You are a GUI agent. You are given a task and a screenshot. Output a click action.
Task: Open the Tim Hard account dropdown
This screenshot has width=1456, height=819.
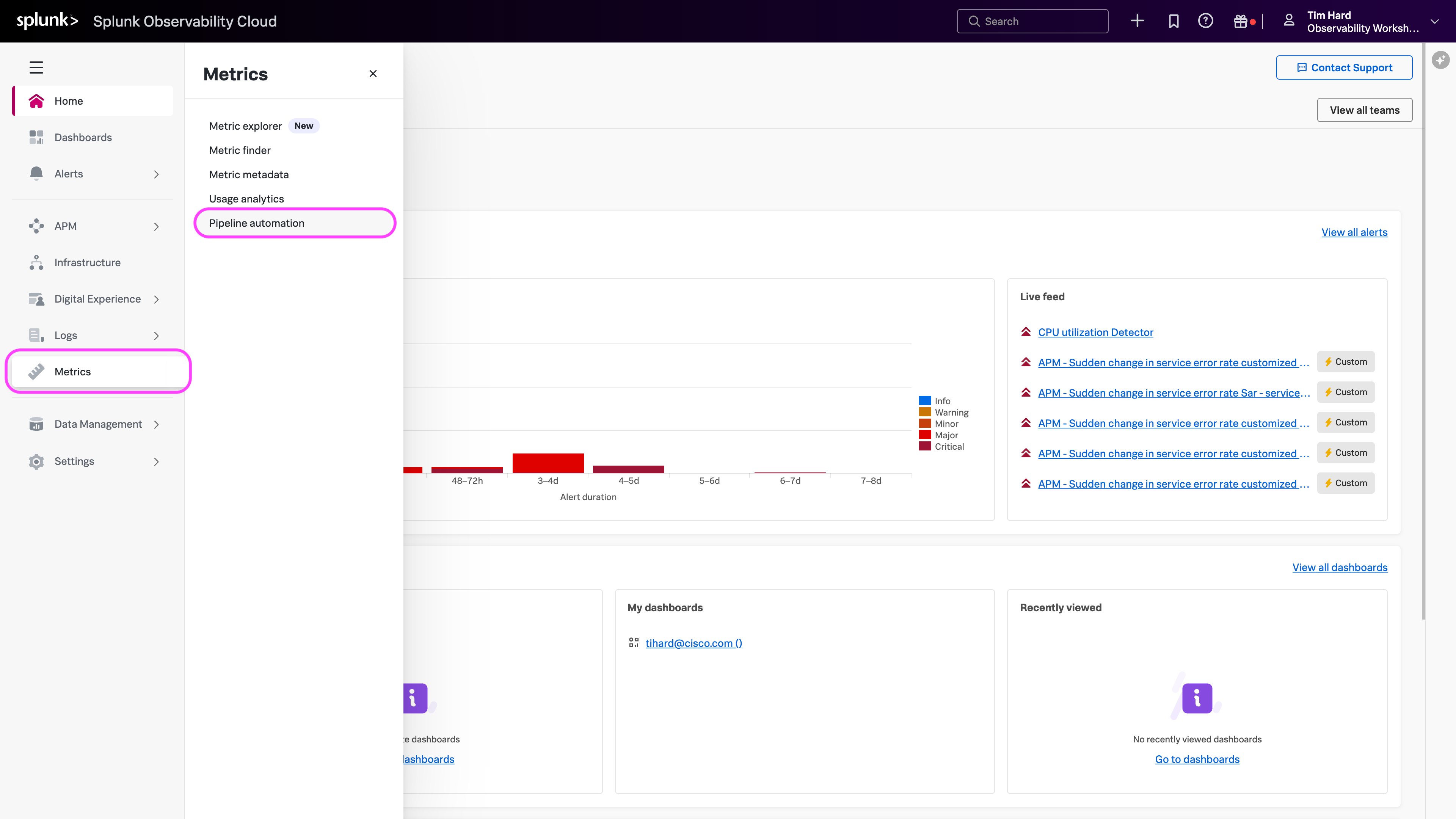tap(1434, 22)
